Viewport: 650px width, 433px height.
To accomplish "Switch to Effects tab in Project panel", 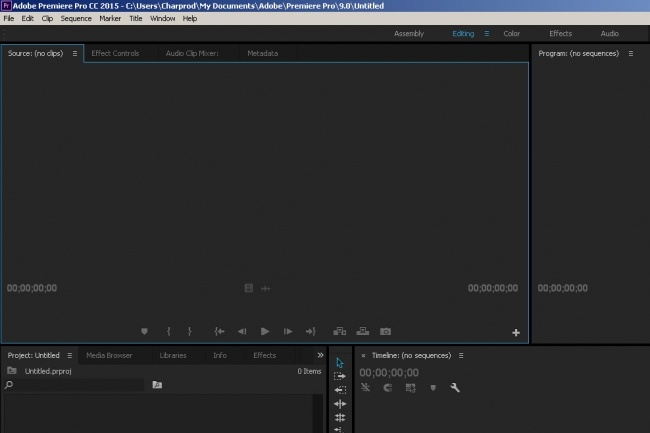I will pyautogui.click(x=264, y=356).
